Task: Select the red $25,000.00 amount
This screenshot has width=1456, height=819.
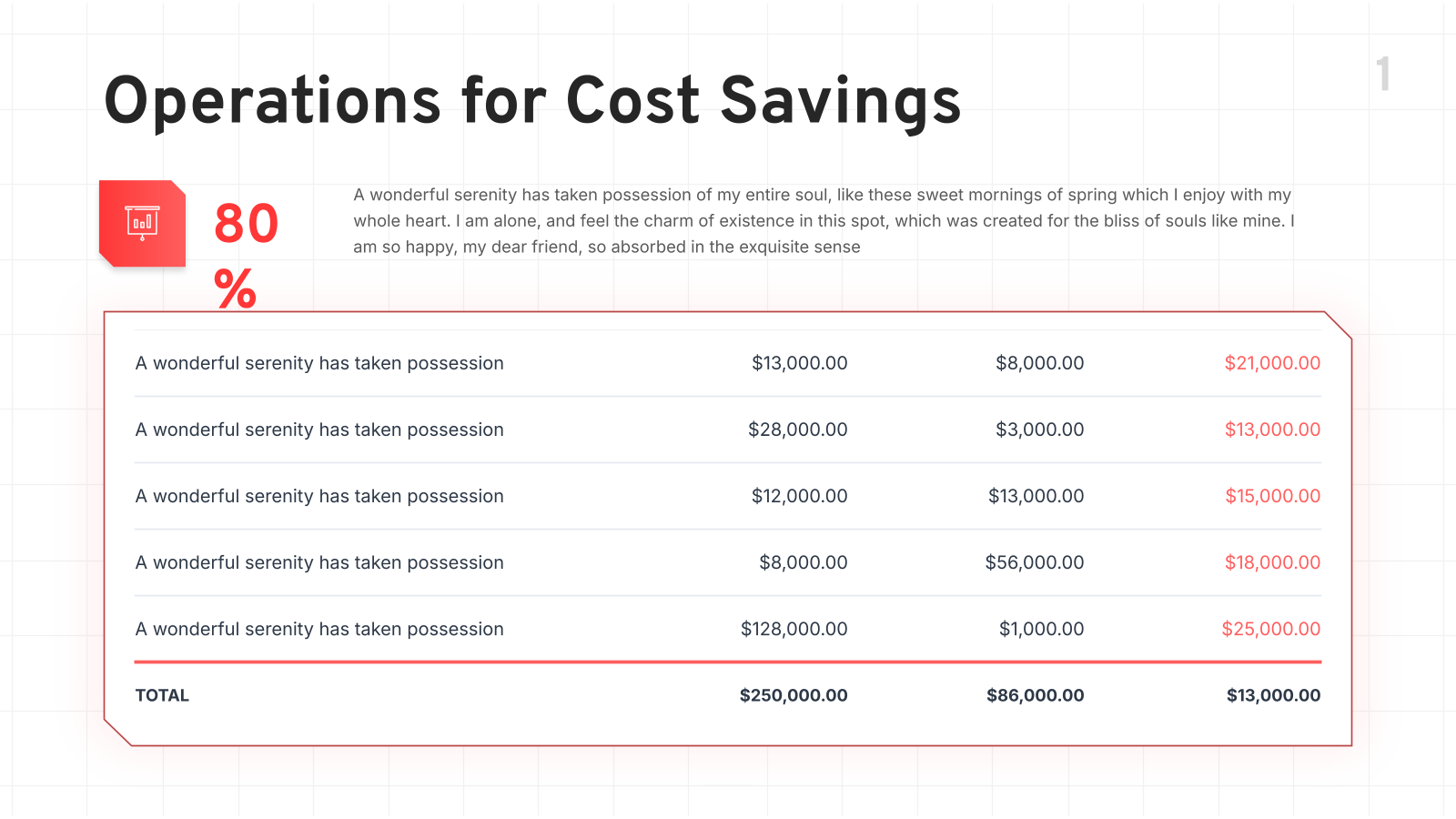Action: coord(1271,629)
